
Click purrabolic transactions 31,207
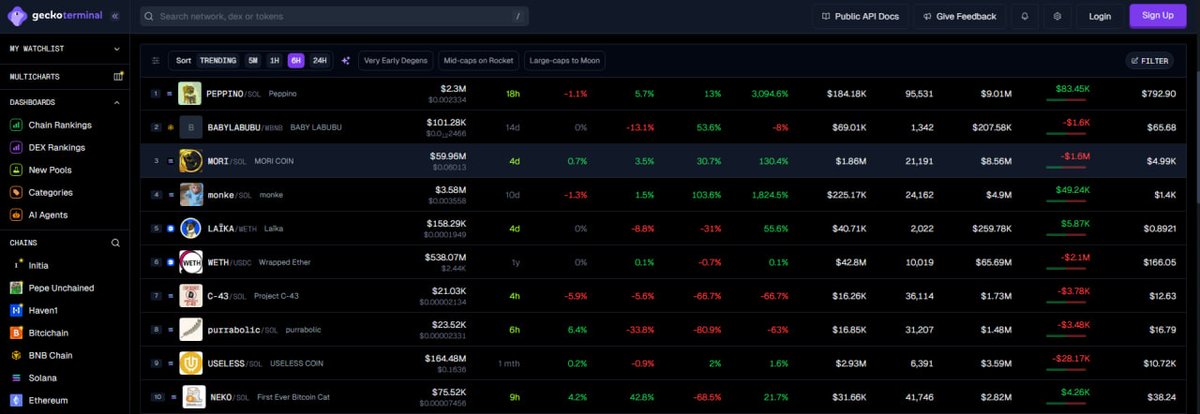click(x=918, y=329)
